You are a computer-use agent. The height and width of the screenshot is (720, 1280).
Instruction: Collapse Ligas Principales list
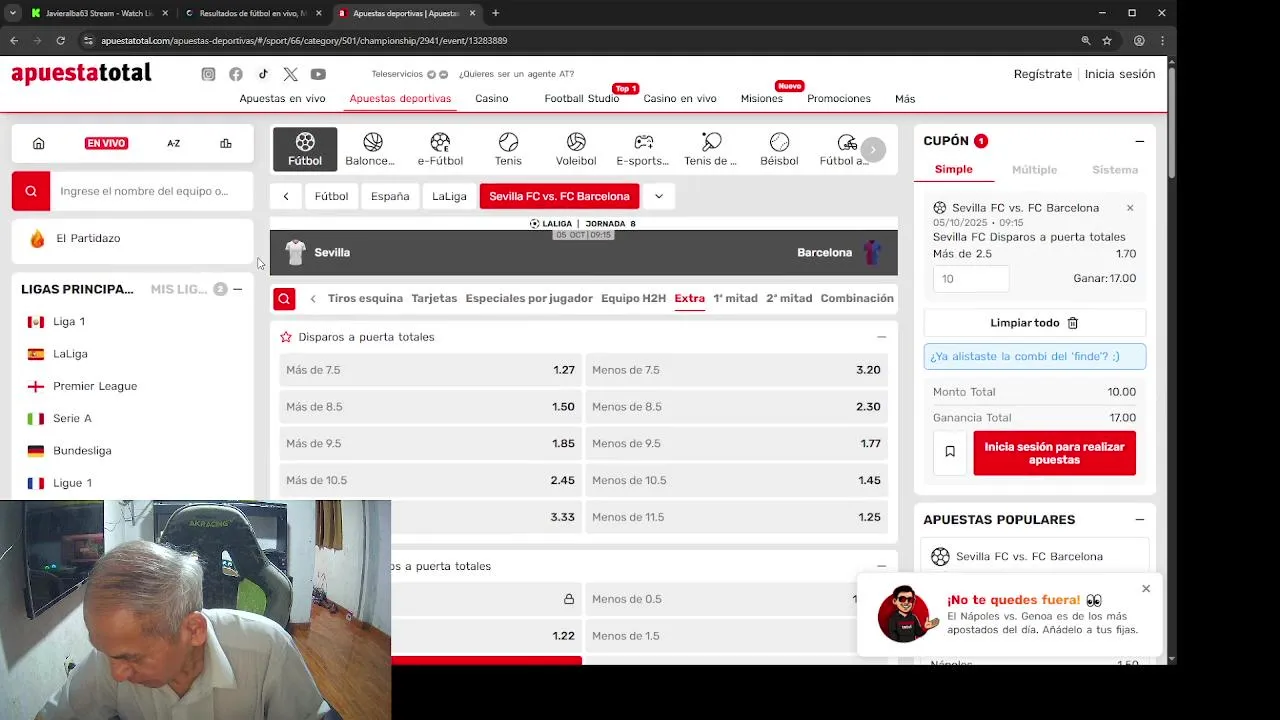[237, 289]
